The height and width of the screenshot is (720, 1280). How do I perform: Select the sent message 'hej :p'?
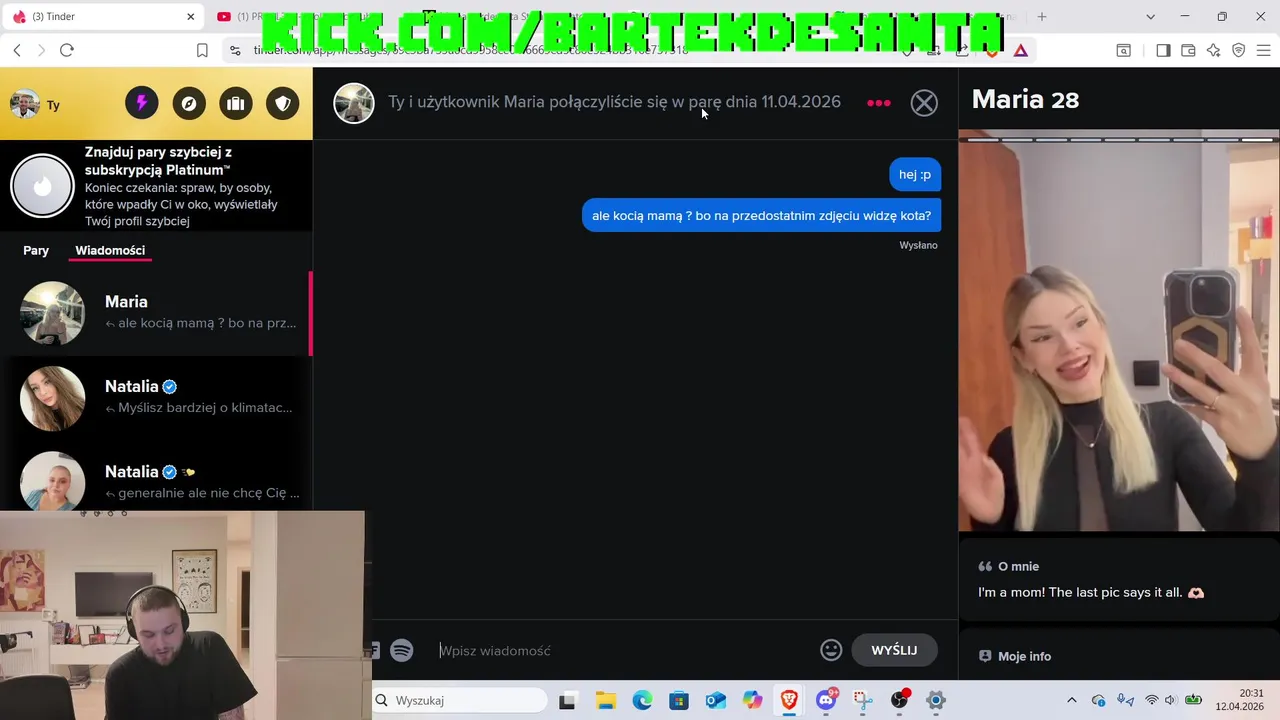pyautogui.click(x=914, y=174)
